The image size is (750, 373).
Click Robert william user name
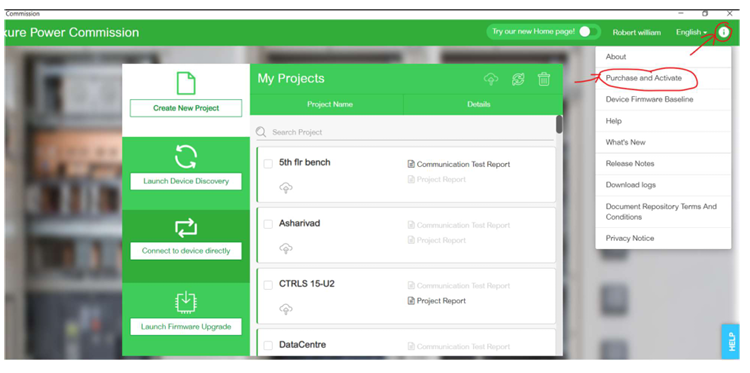(x=637, y=33)
